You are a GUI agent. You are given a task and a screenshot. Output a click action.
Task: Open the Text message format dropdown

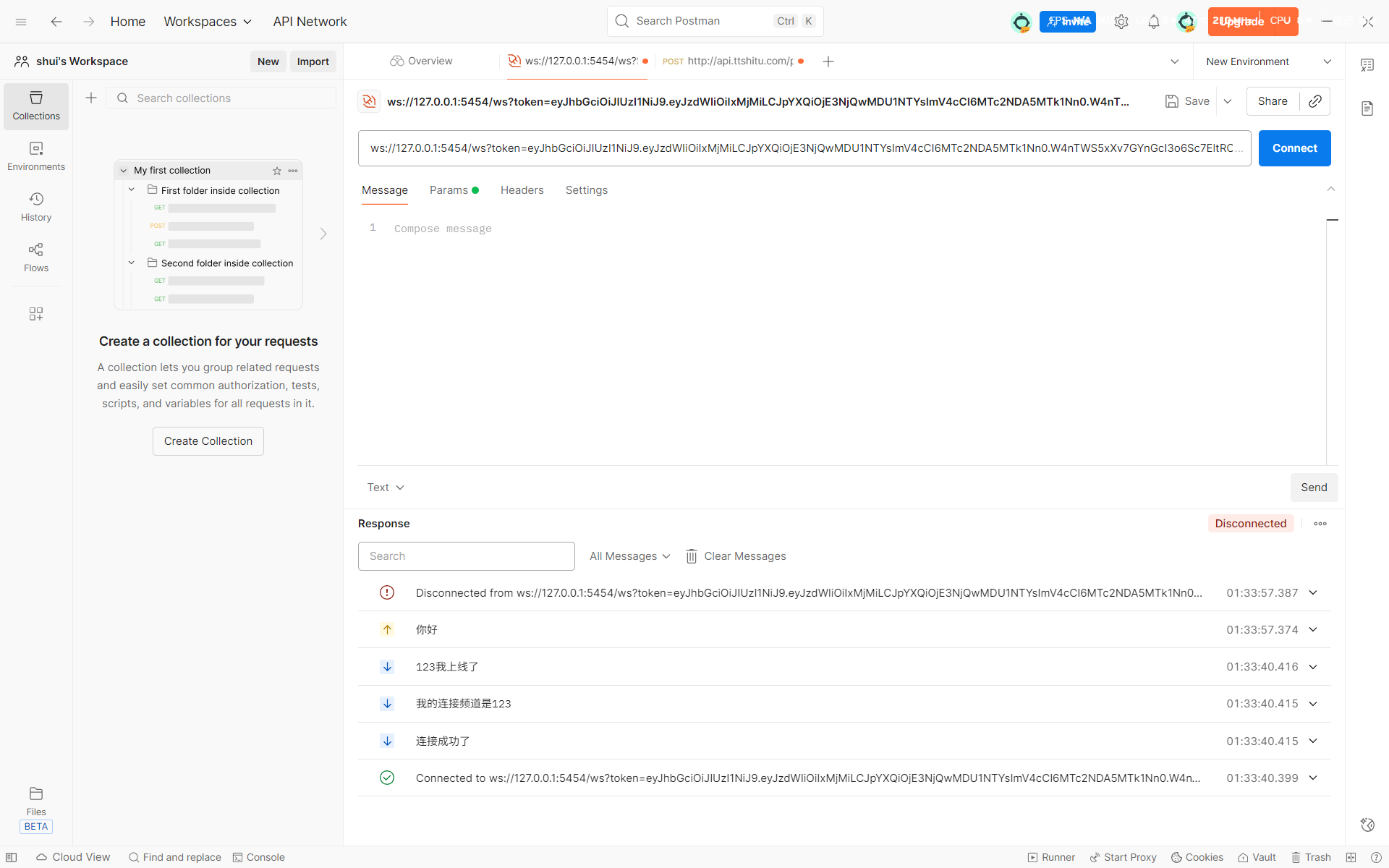point(385,488)
